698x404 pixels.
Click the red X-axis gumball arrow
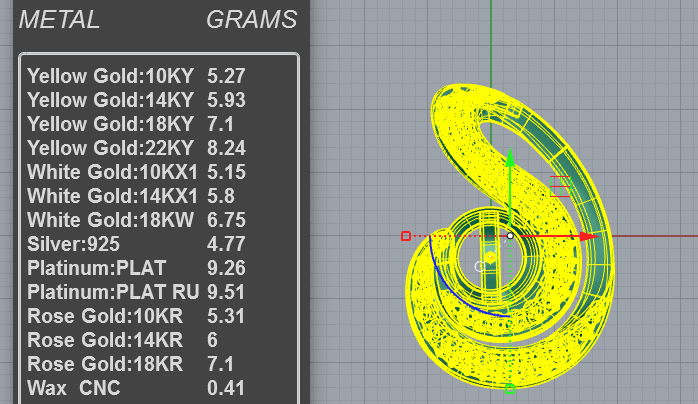coord(590,236)
